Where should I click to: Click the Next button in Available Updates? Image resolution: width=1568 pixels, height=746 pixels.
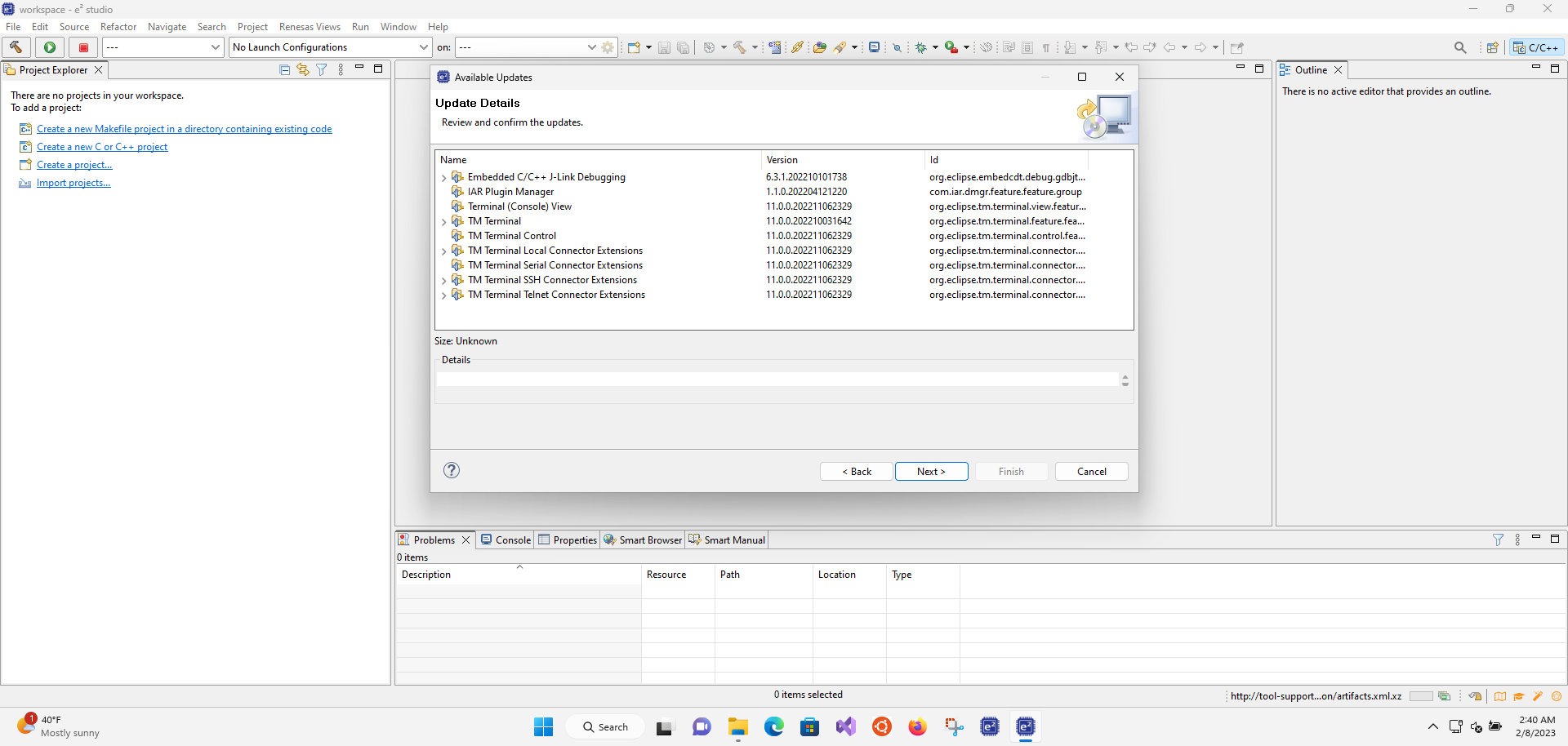(931, 471)
